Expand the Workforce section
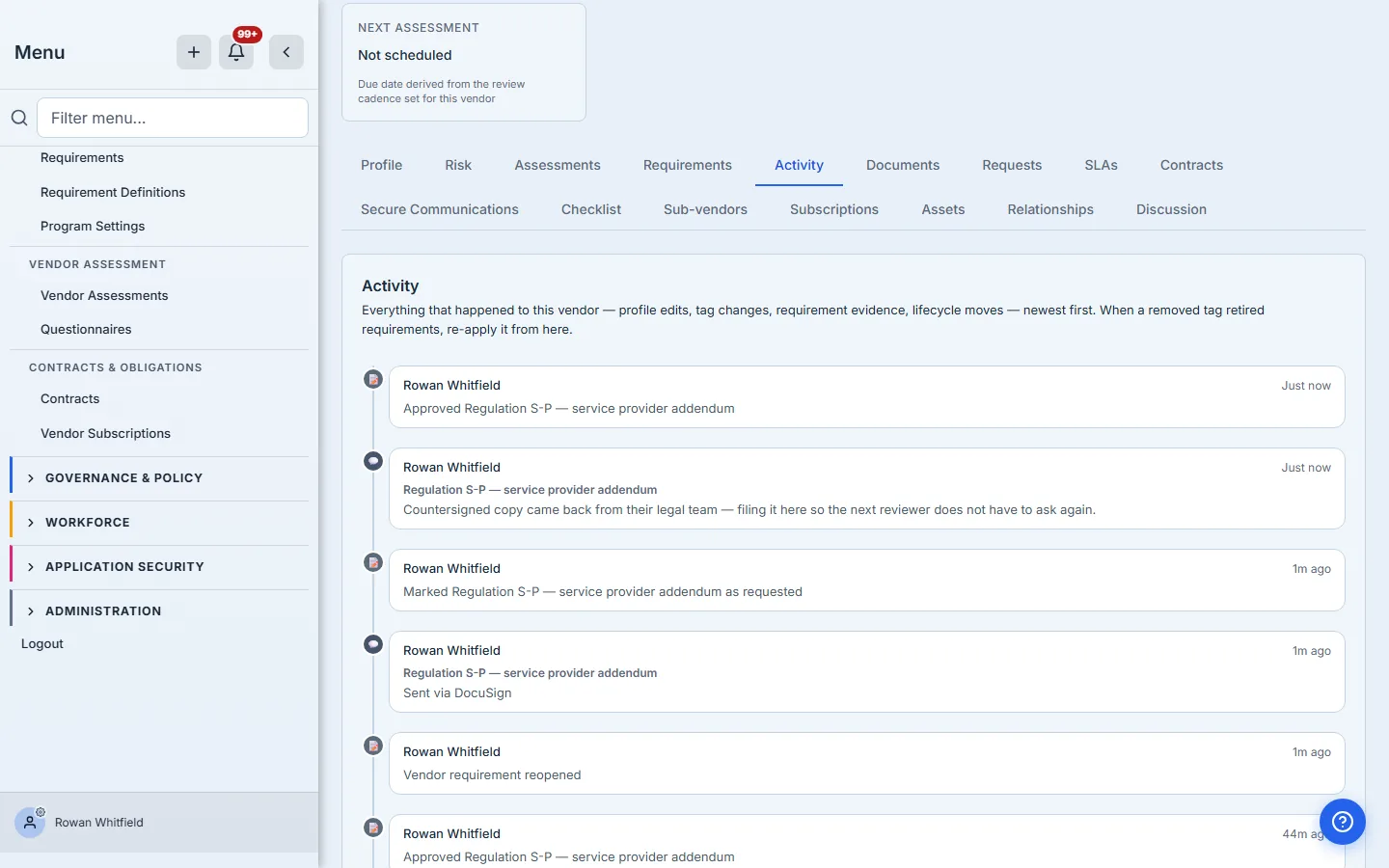The width and height of the screenshot is (1389, 868). point(159,523)
